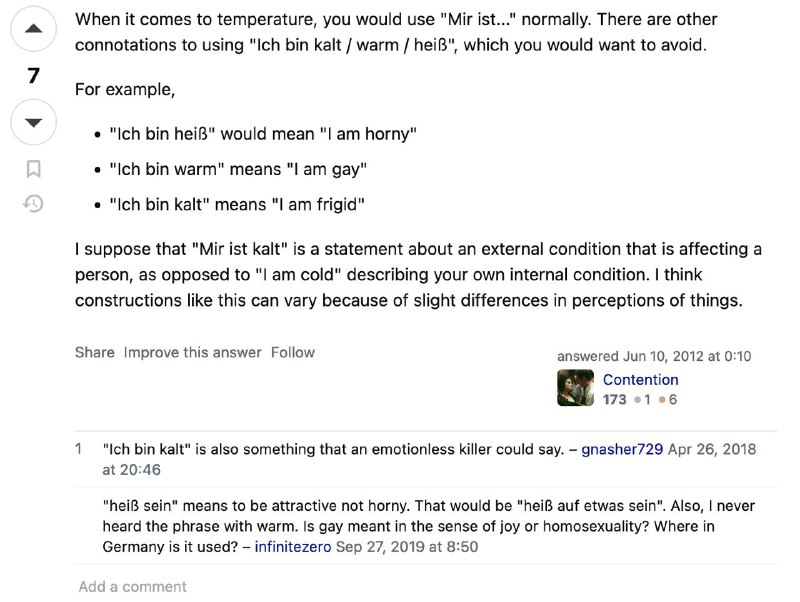
Task: Open Improve this answer
Action: (x=192, y=352)
